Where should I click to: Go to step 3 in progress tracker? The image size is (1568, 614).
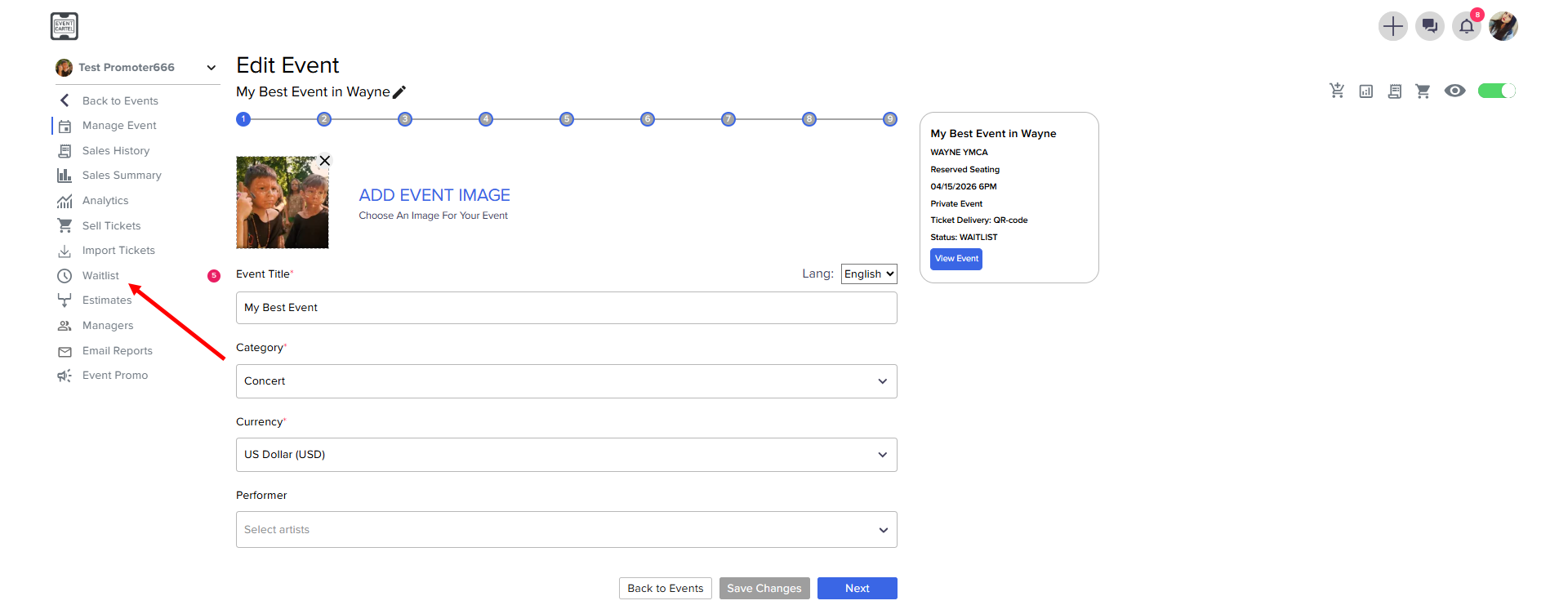click(x=405, y=119)
